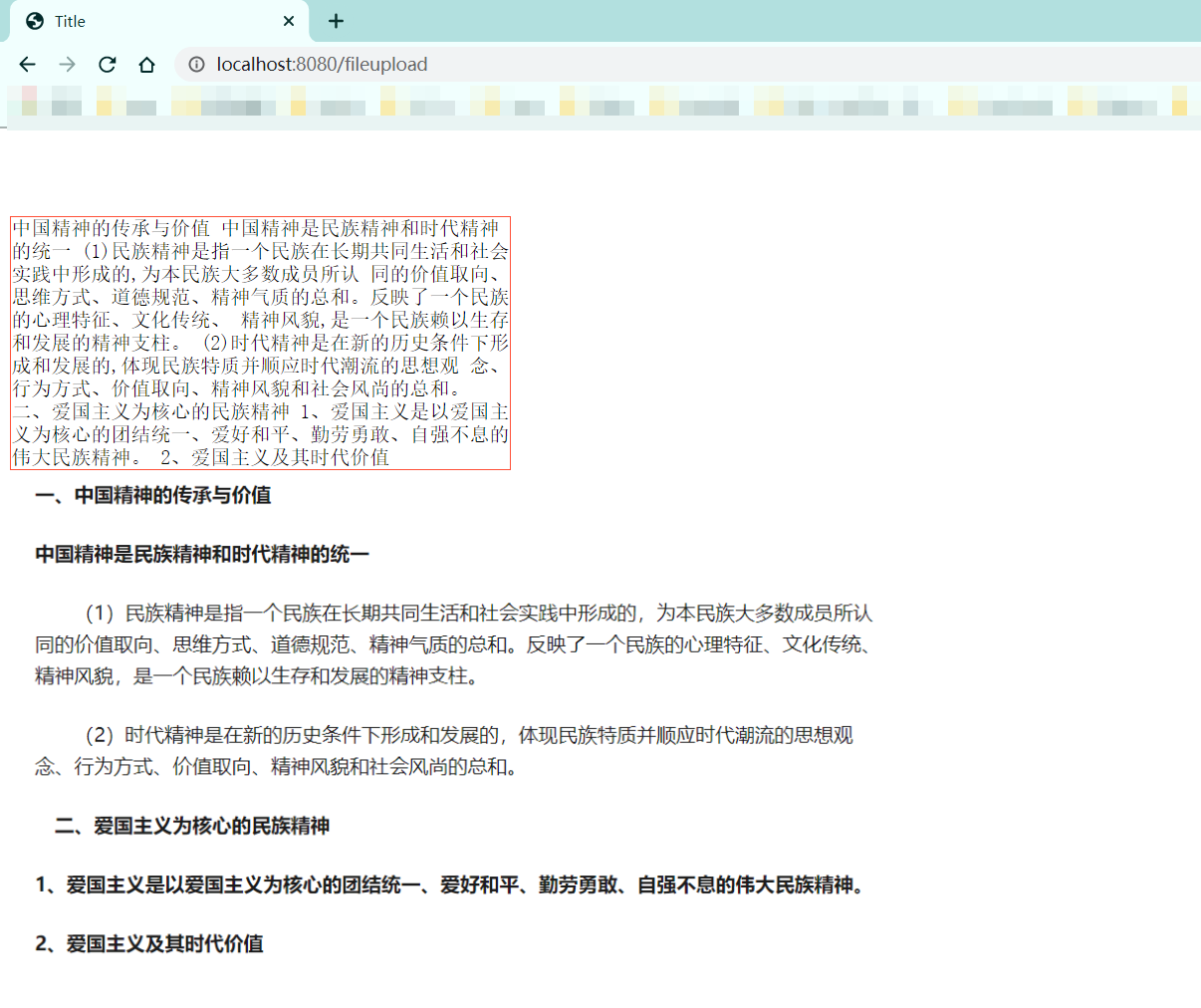Open a new browser tab

[x=336, y=21]
